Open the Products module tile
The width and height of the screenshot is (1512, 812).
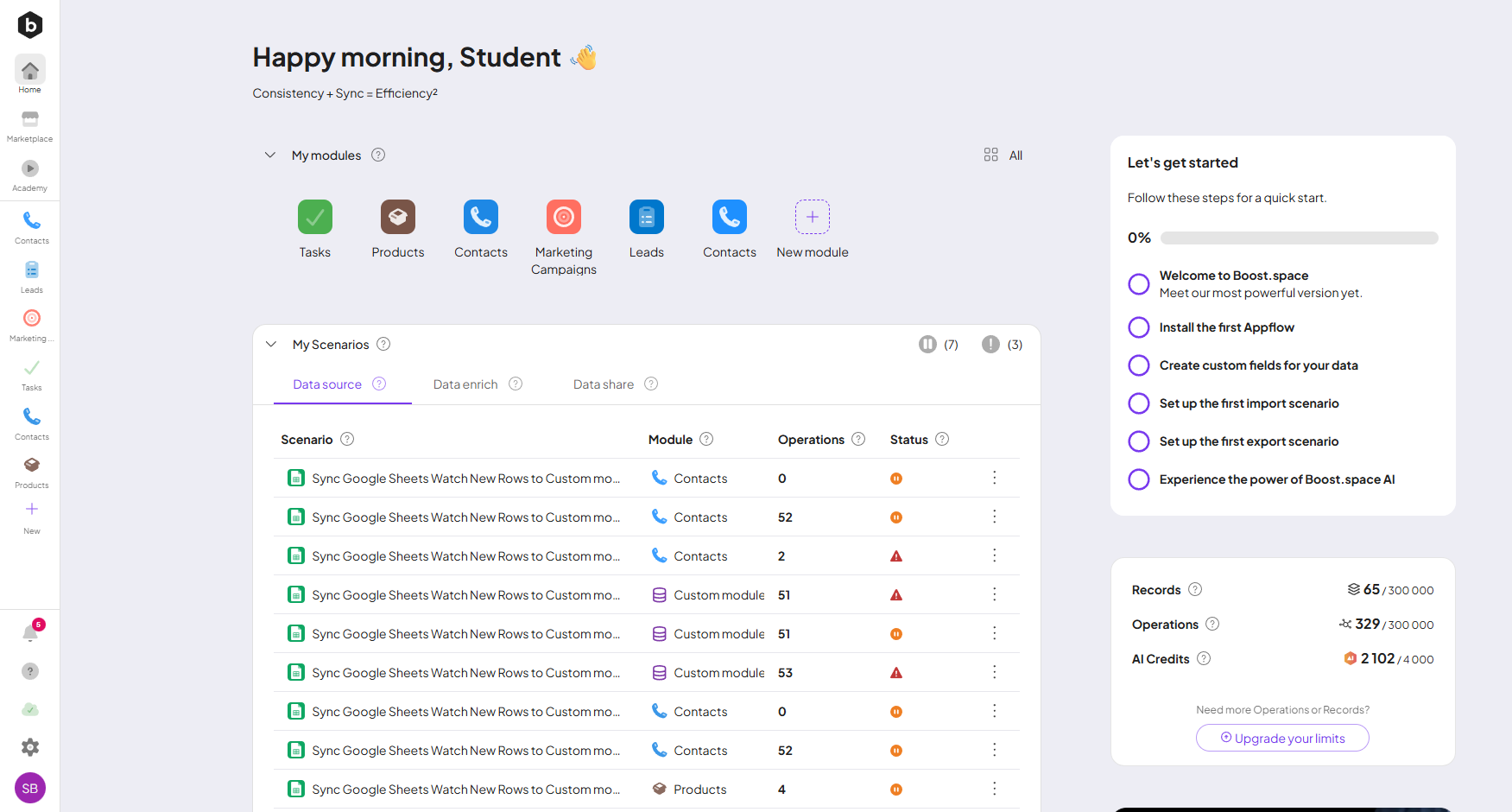[397, 218]
